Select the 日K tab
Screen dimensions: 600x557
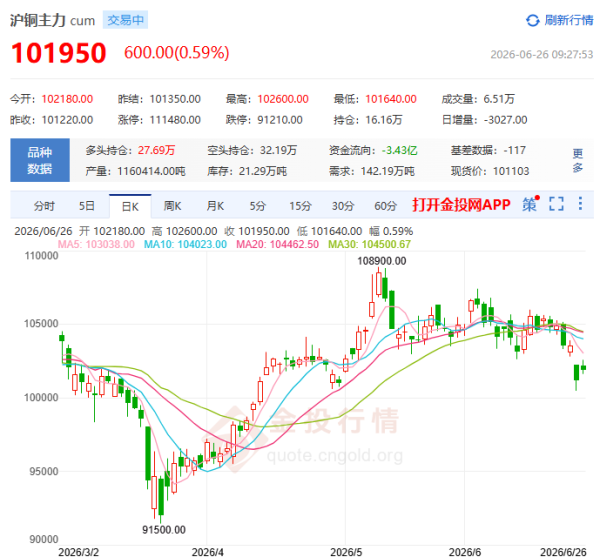pos(130,207)
